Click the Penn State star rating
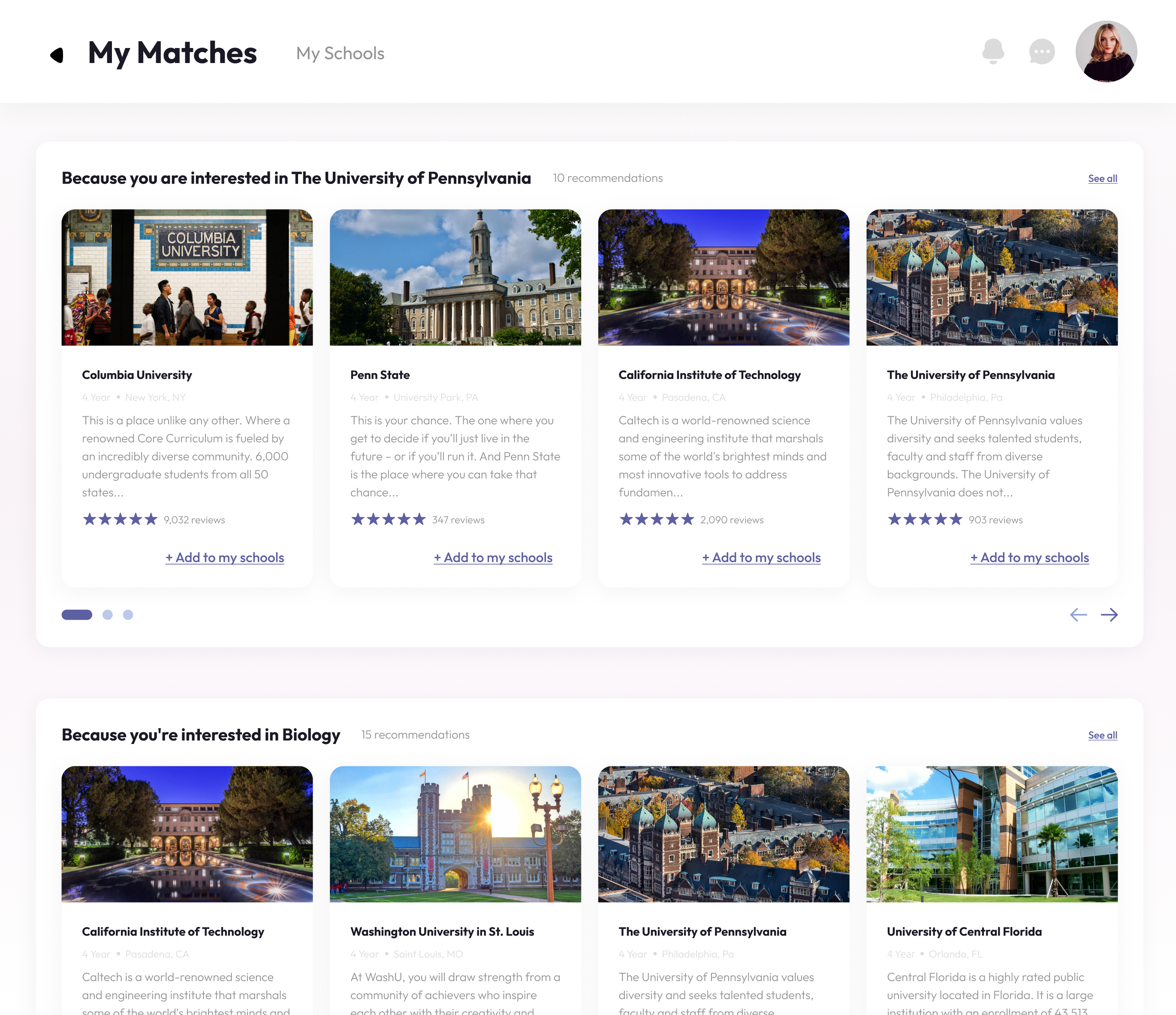Screen dimensions: 1176x1015 388,519
